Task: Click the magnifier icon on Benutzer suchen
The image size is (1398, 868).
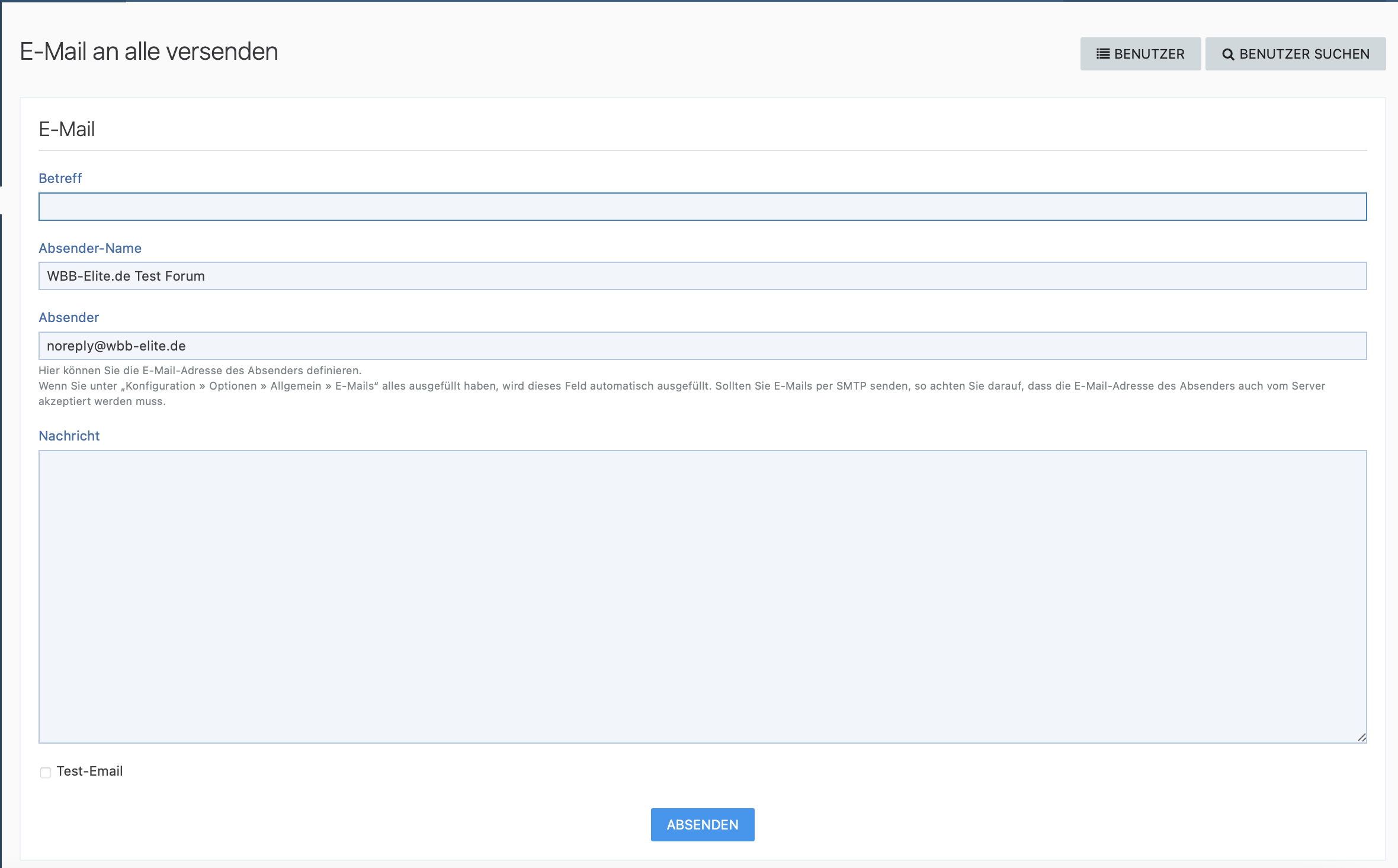Action: coord(1228,54)
